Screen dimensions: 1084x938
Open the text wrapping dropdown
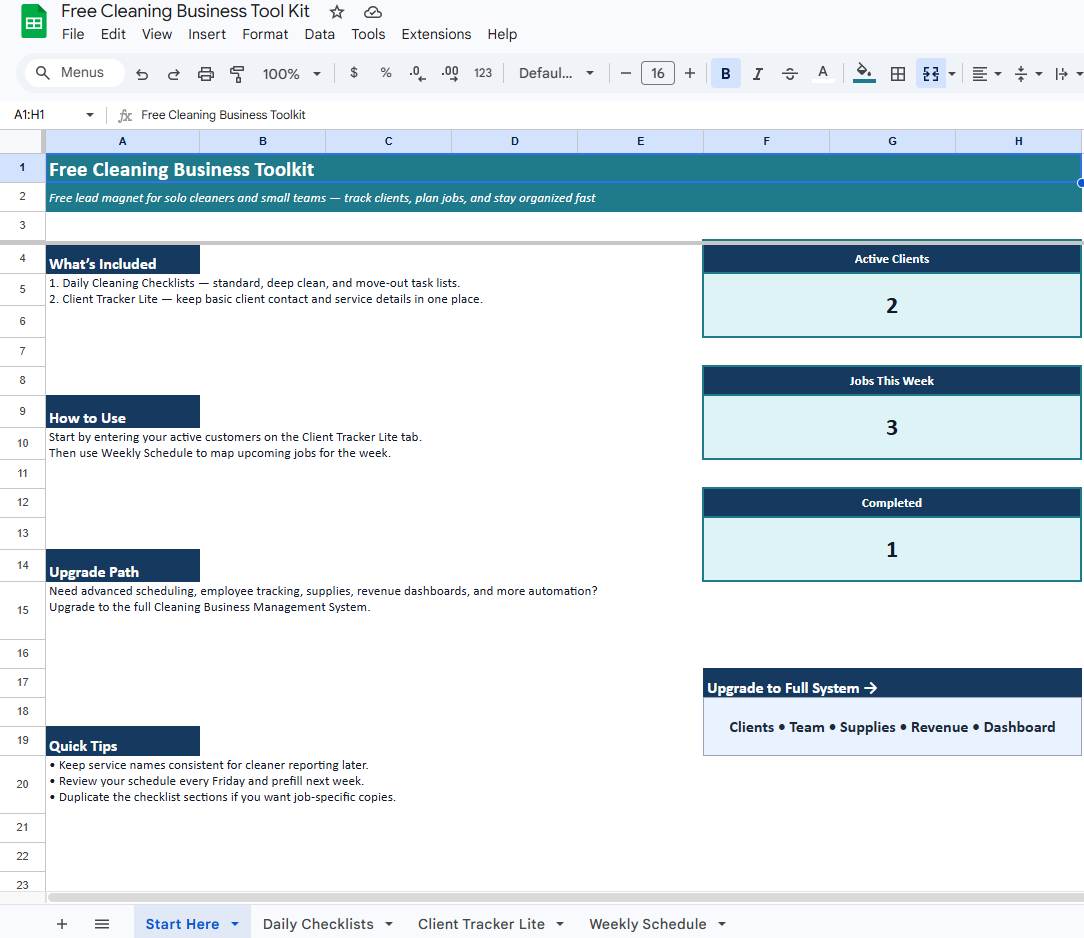tap(1067, 74)
